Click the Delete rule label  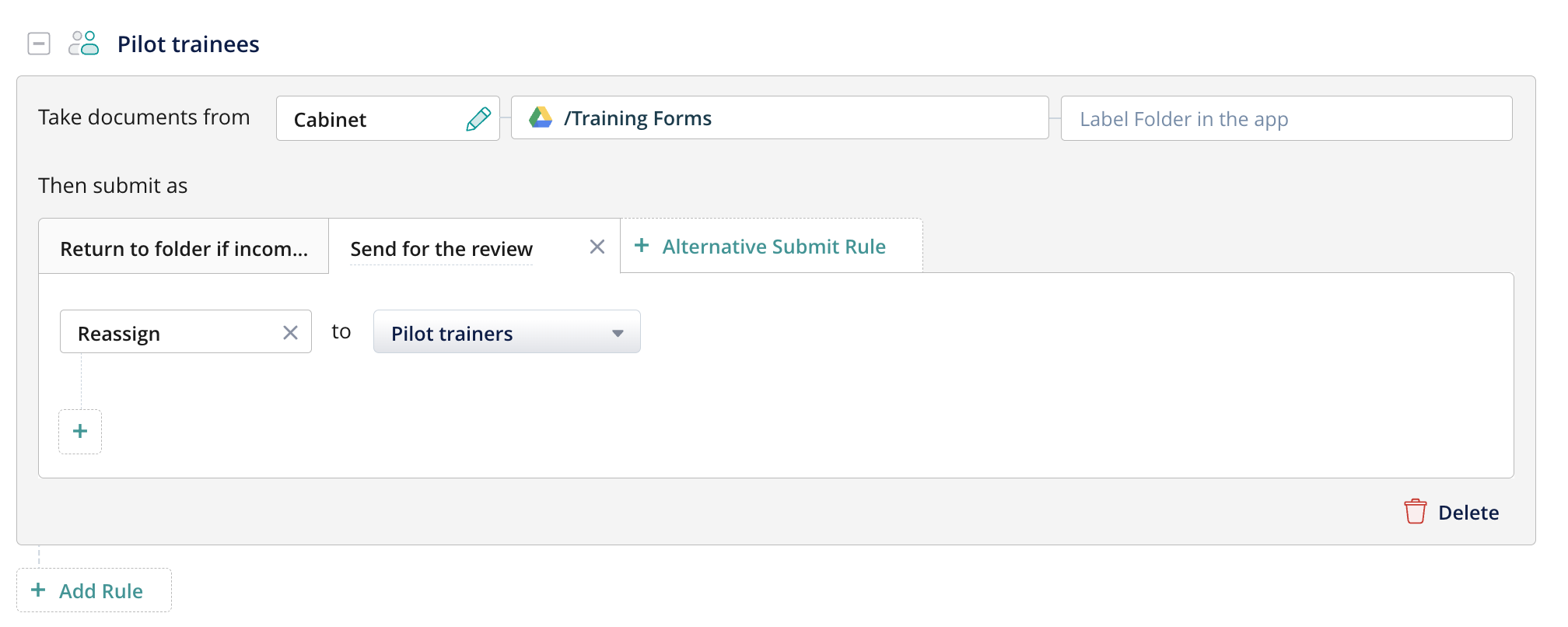(1468, 513)
